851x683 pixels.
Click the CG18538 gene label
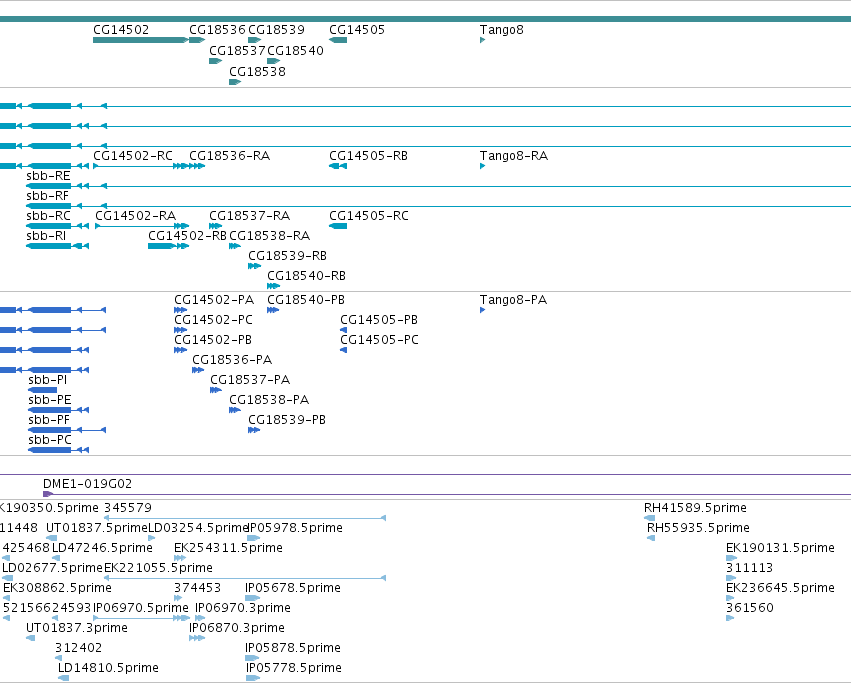click(257, 72)
